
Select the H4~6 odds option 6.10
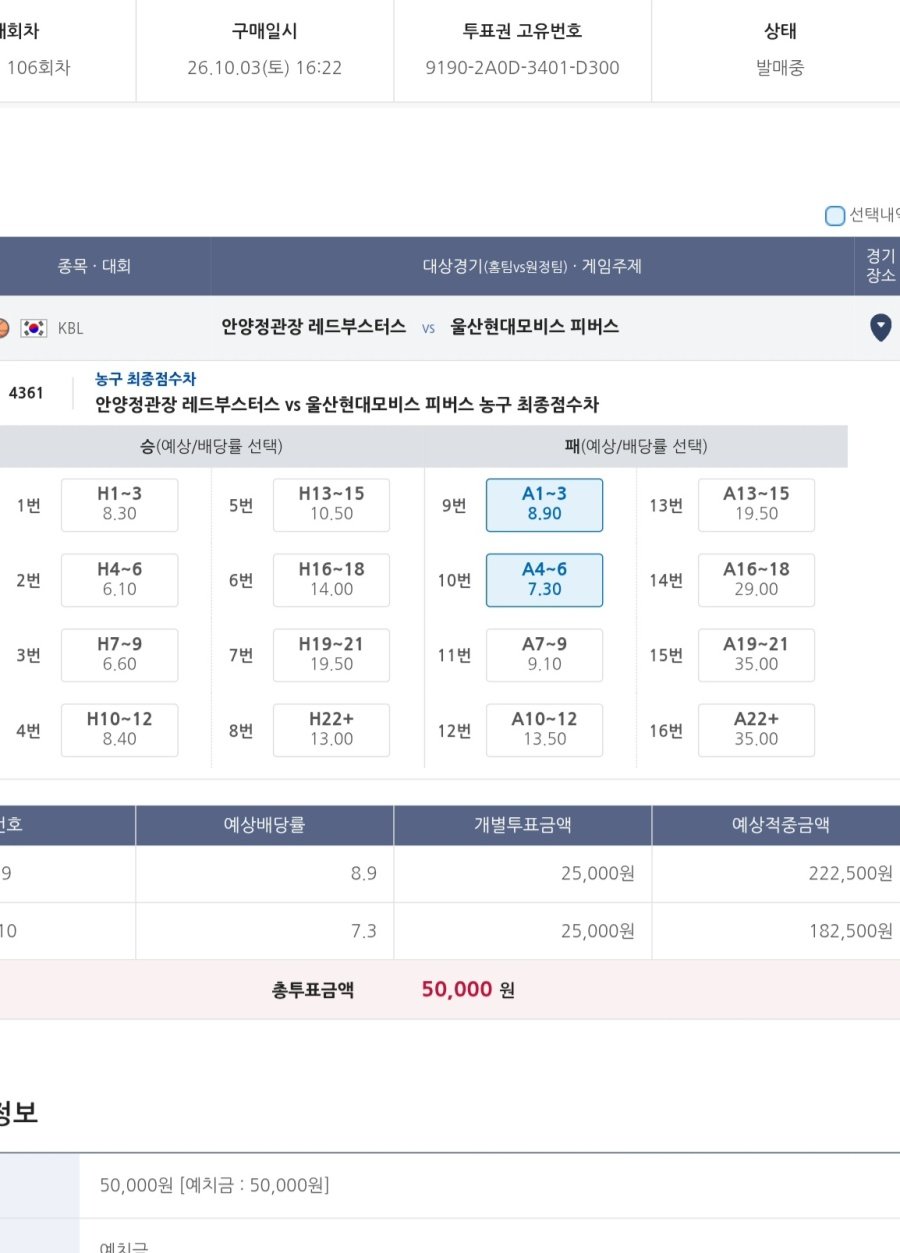tap(120, 580)
